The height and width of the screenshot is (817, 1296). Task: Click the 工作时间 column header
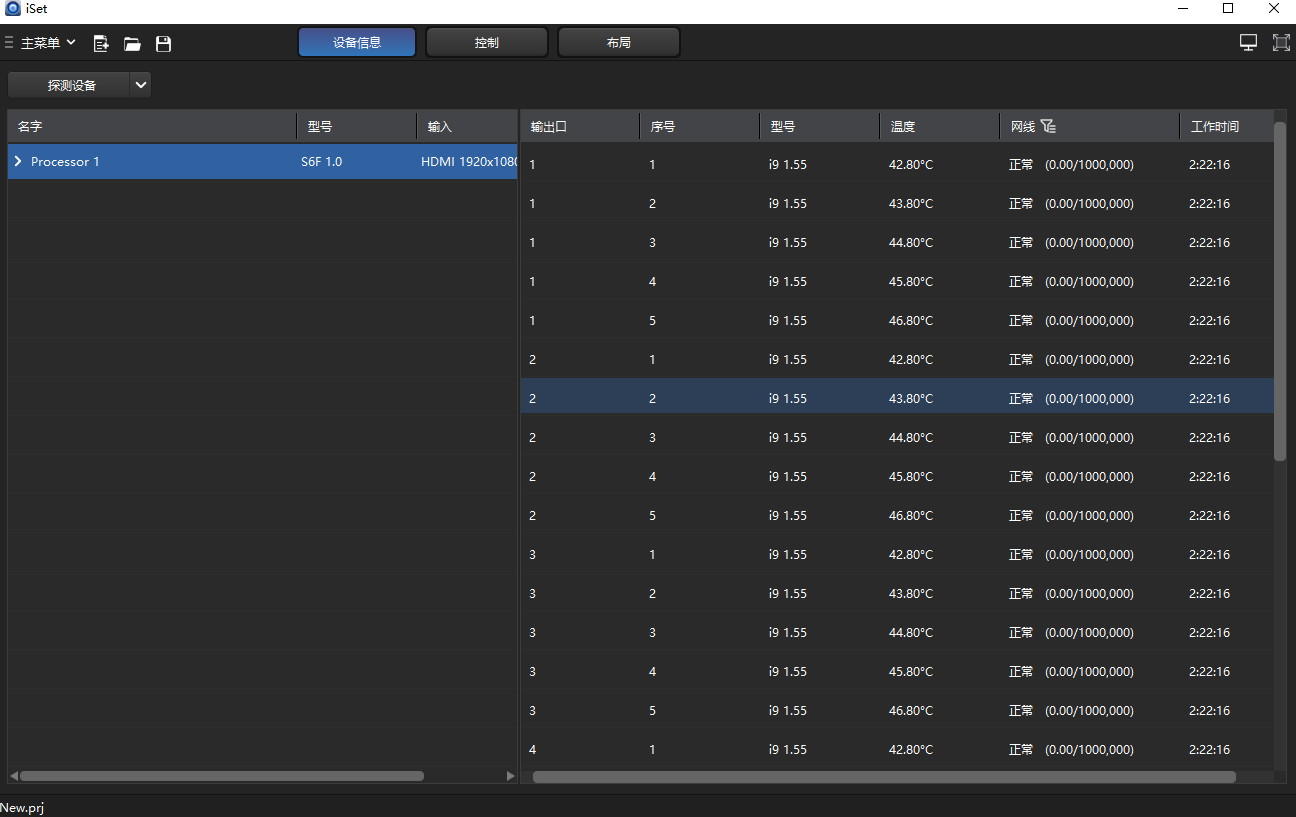pos(1226,126)
